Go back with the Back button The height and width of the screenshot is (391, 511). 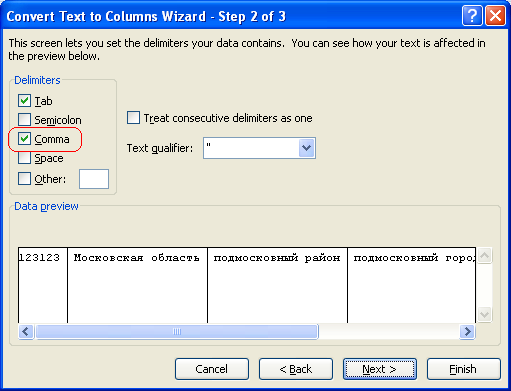[x=296, y=369]
